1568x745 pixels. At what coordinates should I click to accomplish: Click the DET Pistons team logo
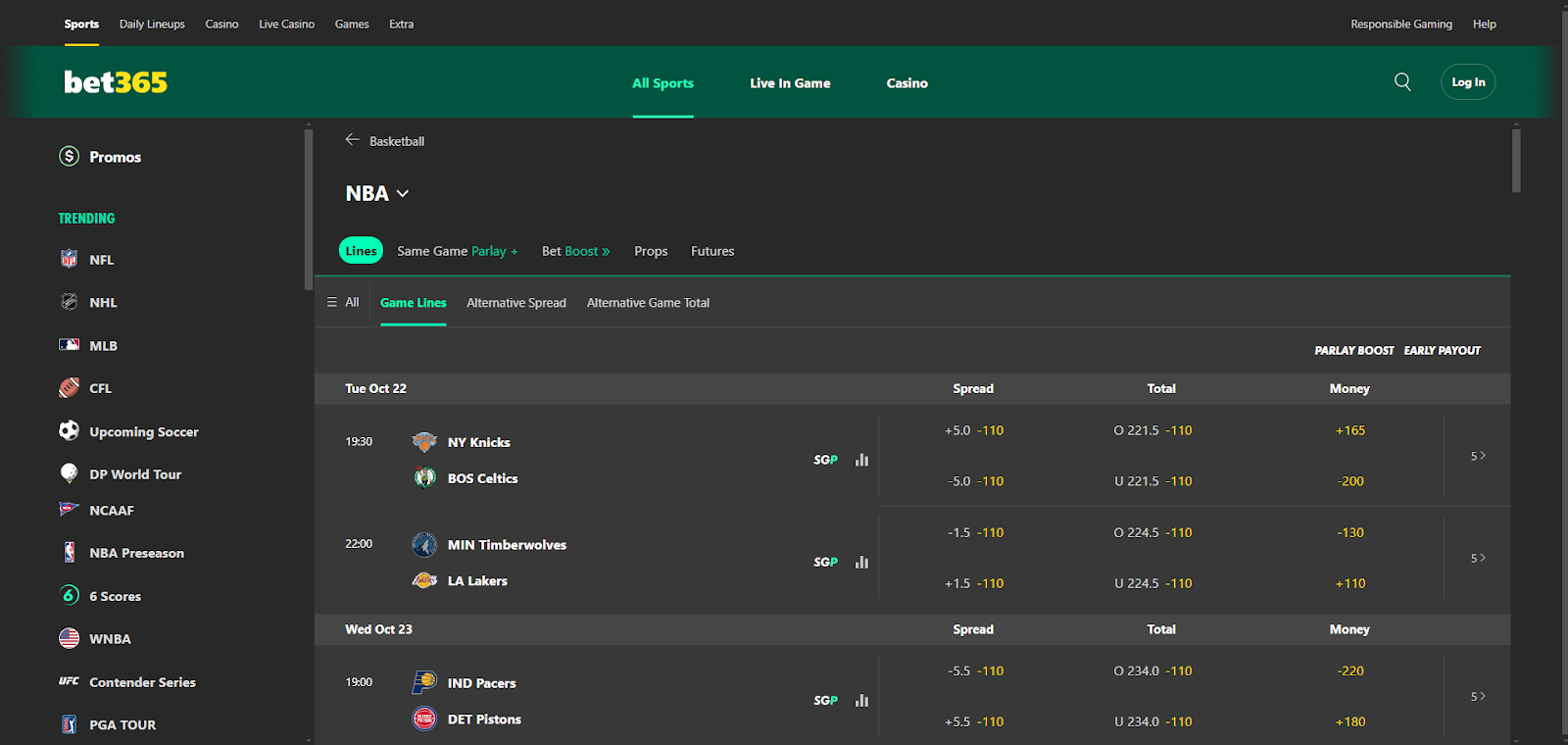[424, 719]
